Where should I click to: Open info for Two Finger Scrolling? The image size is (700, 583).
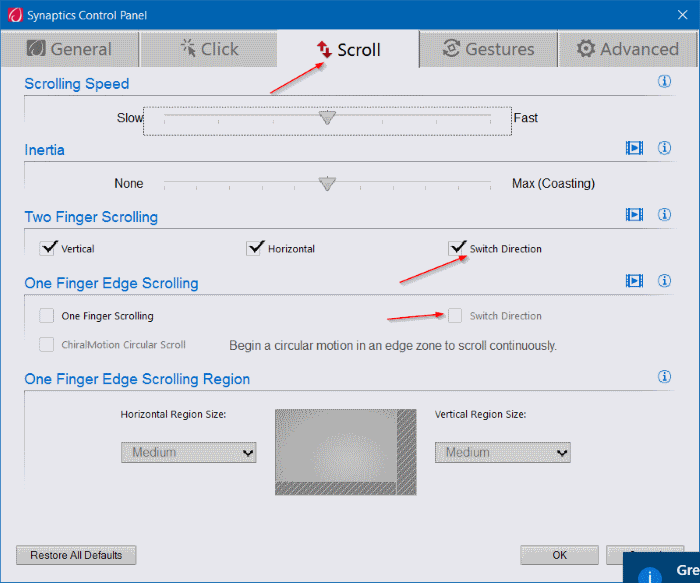664,215
